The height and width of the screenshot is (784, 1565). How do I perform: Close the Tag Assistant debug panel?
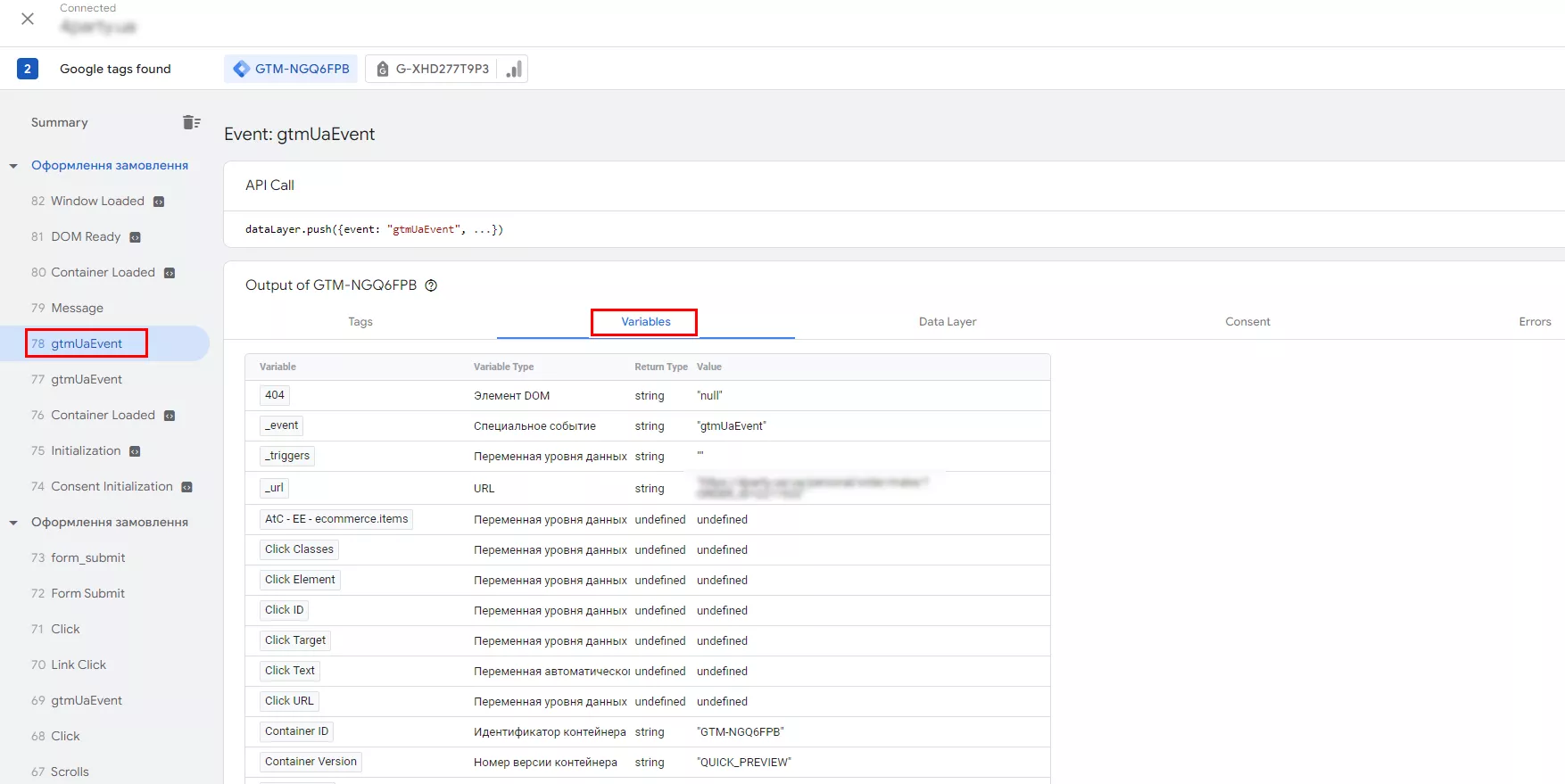pos(28,19)
